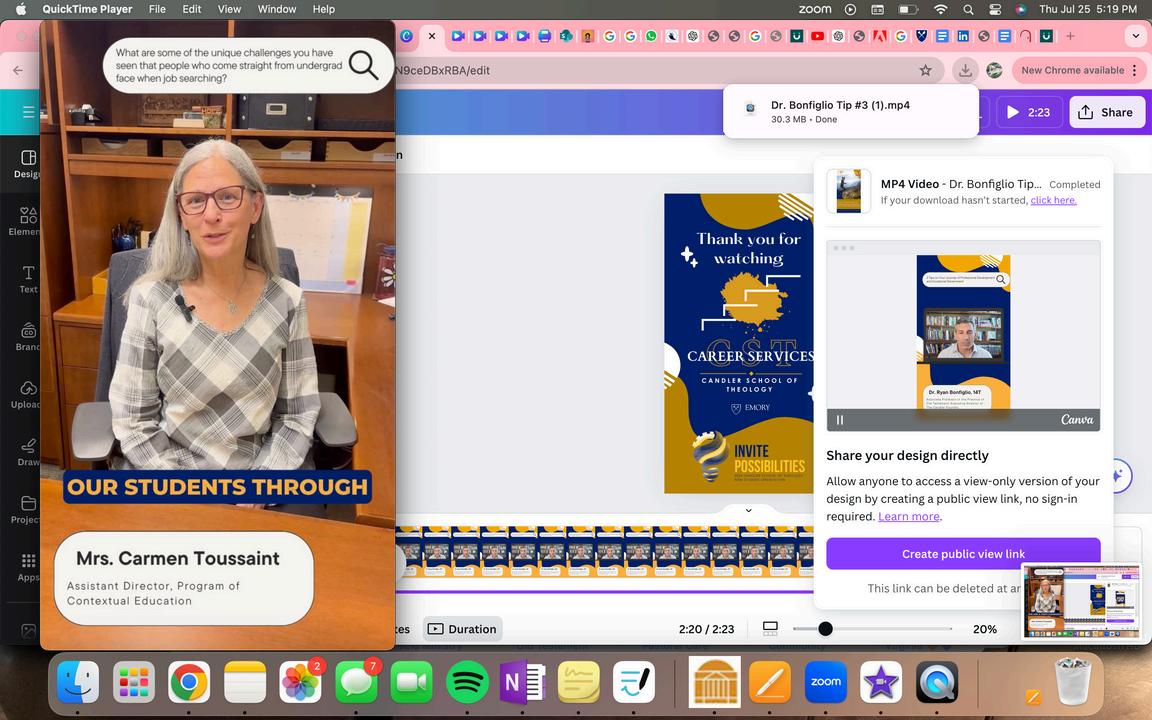Open a new Chrome tab with plus
1152x720 pixels.
1070,35
